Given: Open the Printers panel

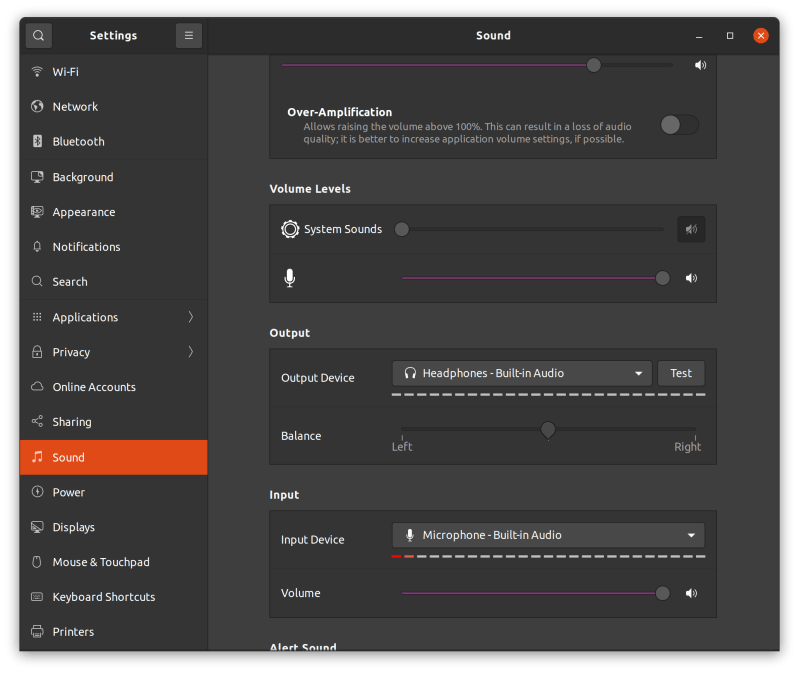Looking at the screenshot, I should [114, 632].
